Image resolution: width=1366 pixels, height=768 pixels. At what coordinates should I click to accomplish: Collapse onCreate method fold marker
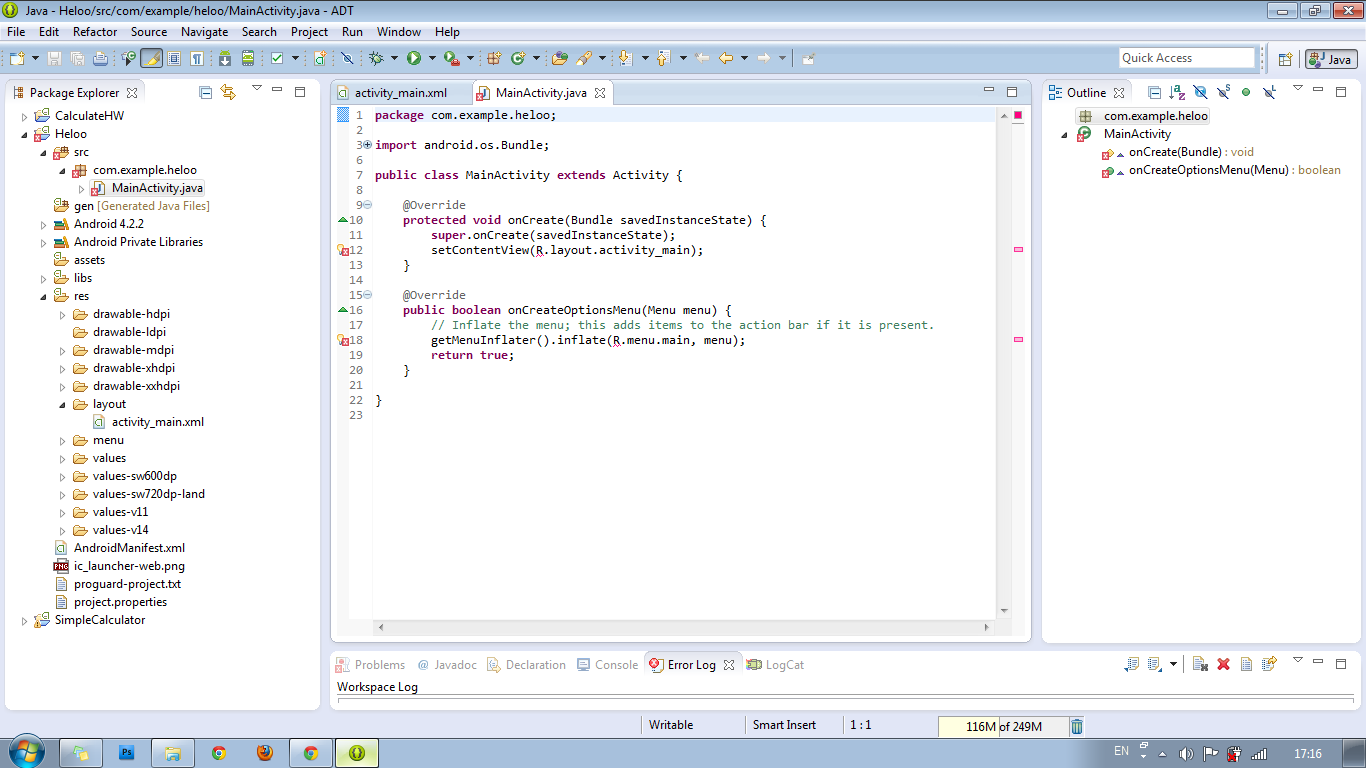coord(367,205)
